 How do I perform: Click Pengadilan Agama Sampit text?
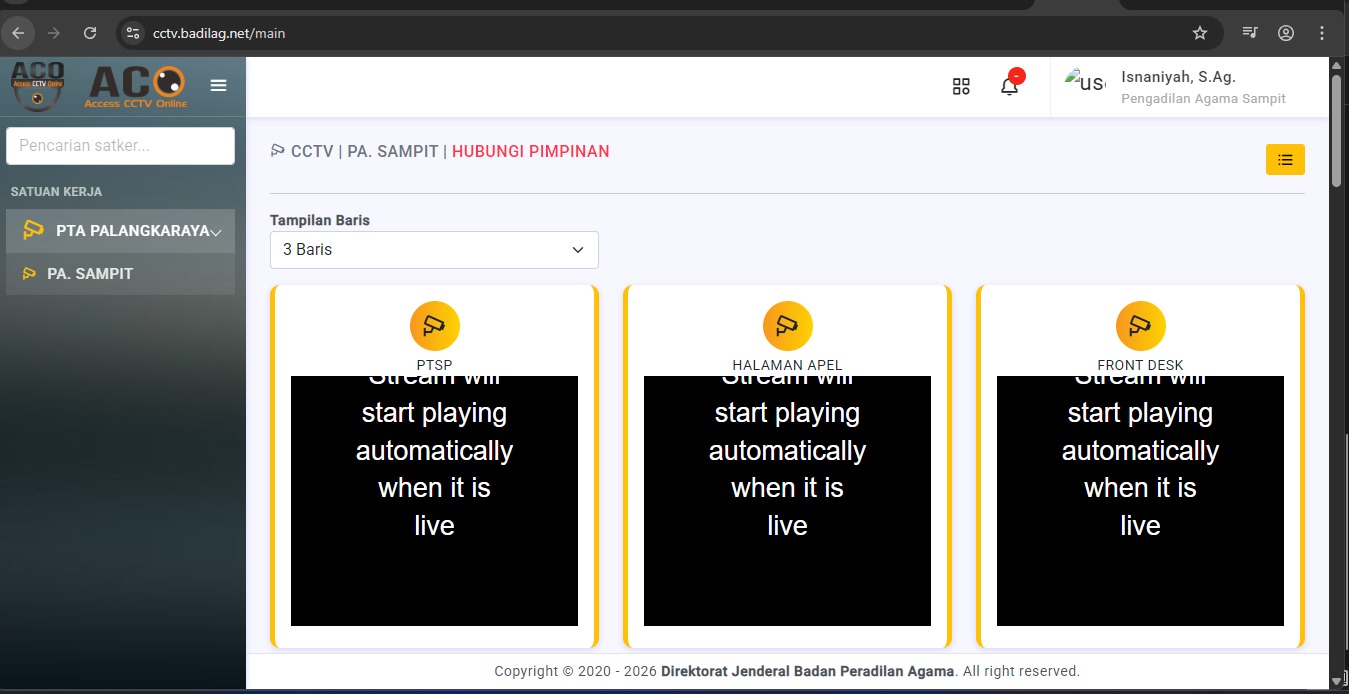coord(1203,99)
